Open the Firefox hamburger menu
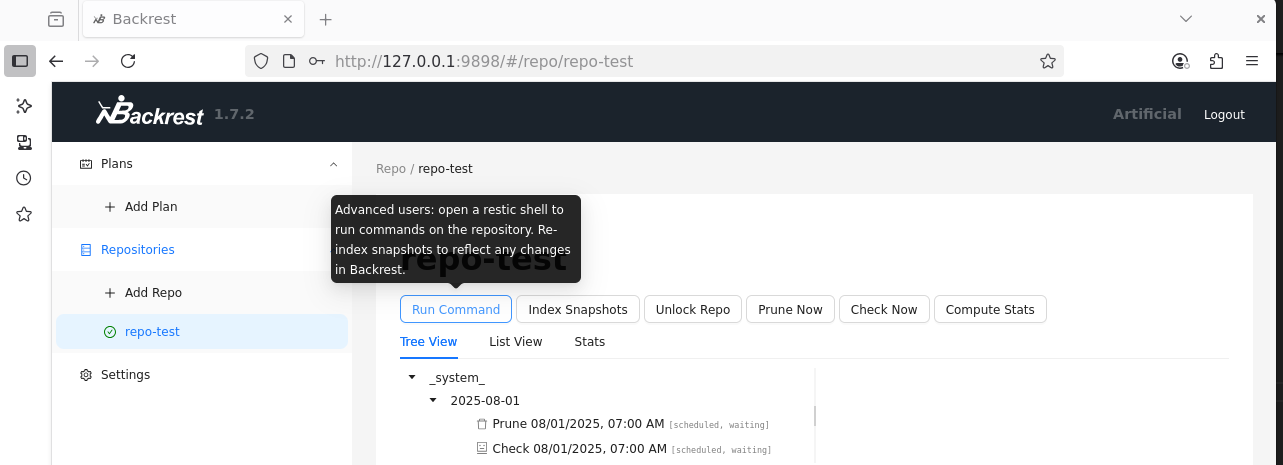This screenshot has width=1283, height=465. pos(1252,61)
